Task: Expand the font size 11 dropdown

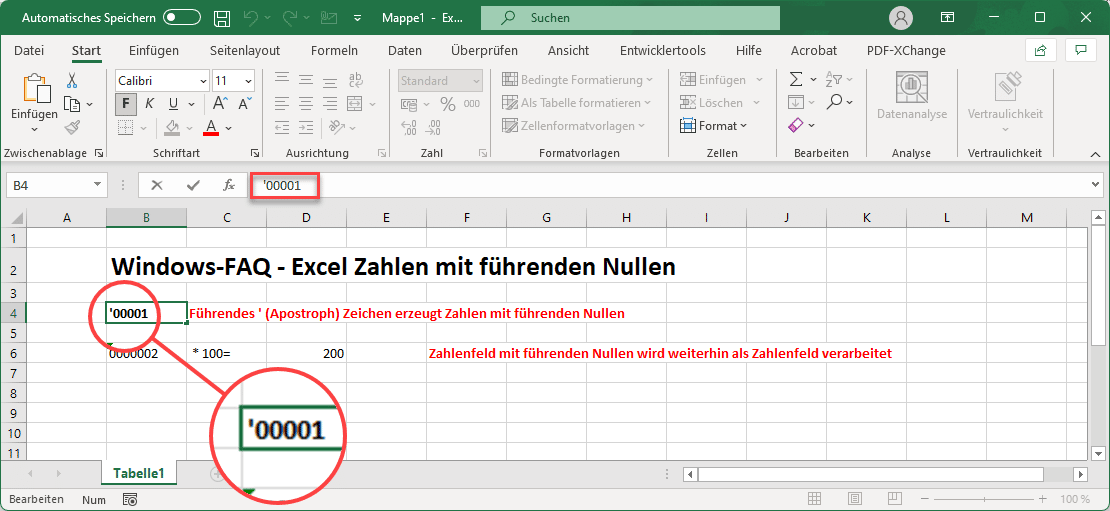Action: click(x=233, y=81)
